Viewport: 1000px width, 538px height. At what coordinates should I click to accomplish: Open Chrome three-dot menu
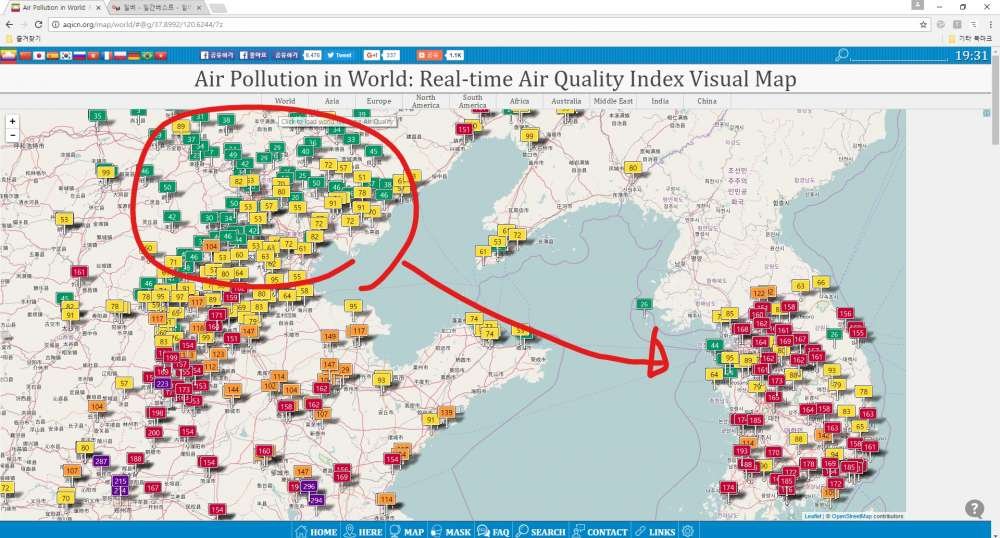click(990, 24)
